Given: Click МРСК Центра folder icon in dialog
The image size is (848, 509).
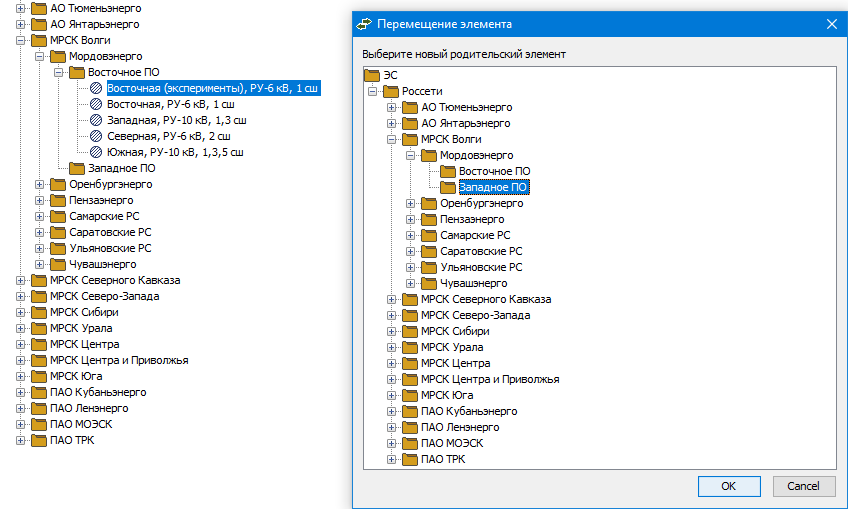Looking at the screenshot, I should coord(410,363).
